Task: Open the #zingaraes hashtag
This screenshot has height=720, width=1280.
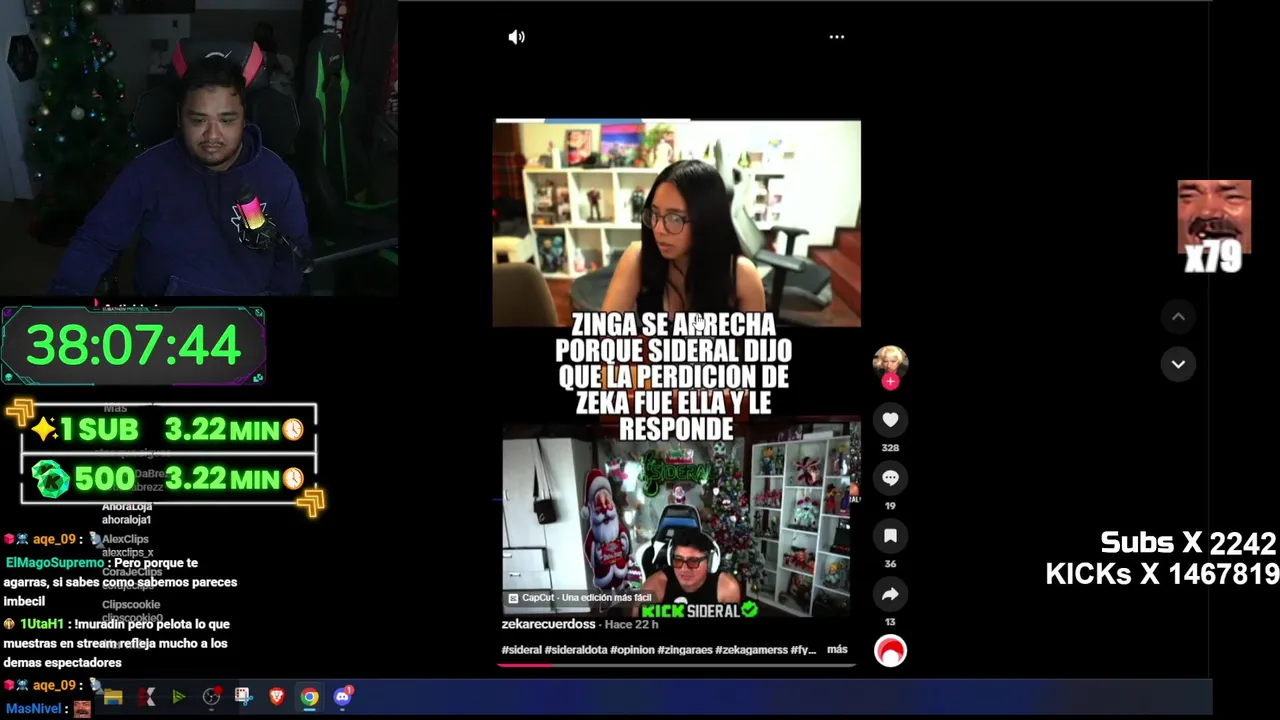Action: [x=684, y=650]
